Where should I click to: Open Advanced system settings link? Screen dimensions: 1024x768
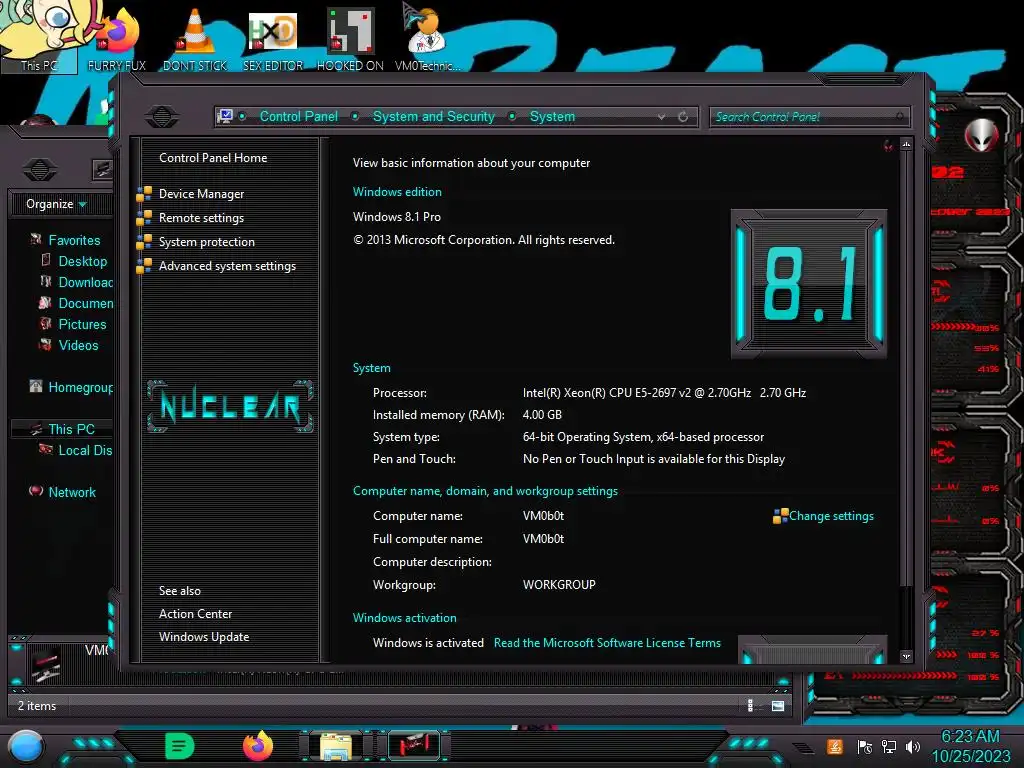pos(227,266)
